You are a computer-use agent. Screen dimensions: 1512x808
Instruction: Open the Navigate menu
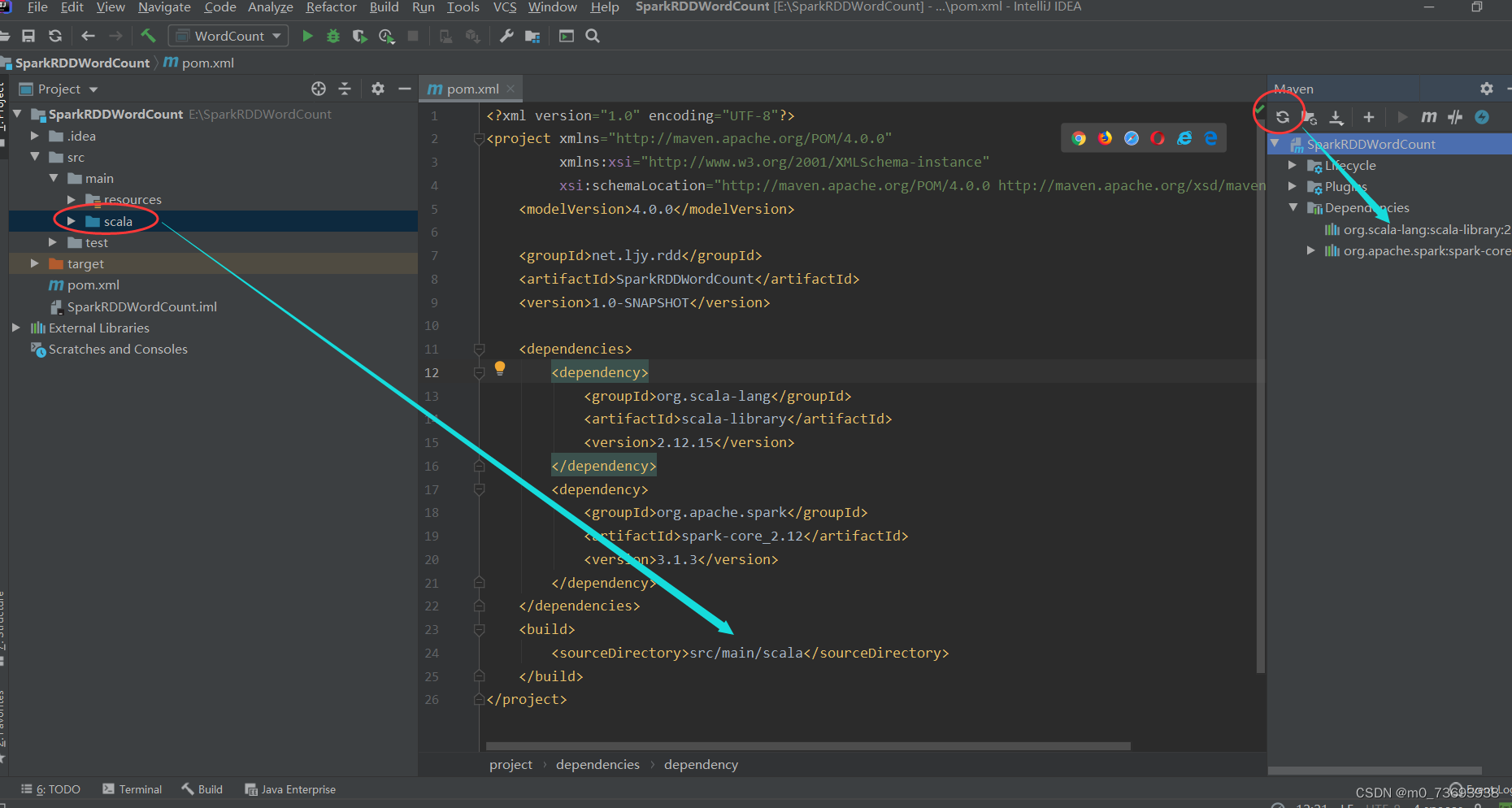pos(164,7)
